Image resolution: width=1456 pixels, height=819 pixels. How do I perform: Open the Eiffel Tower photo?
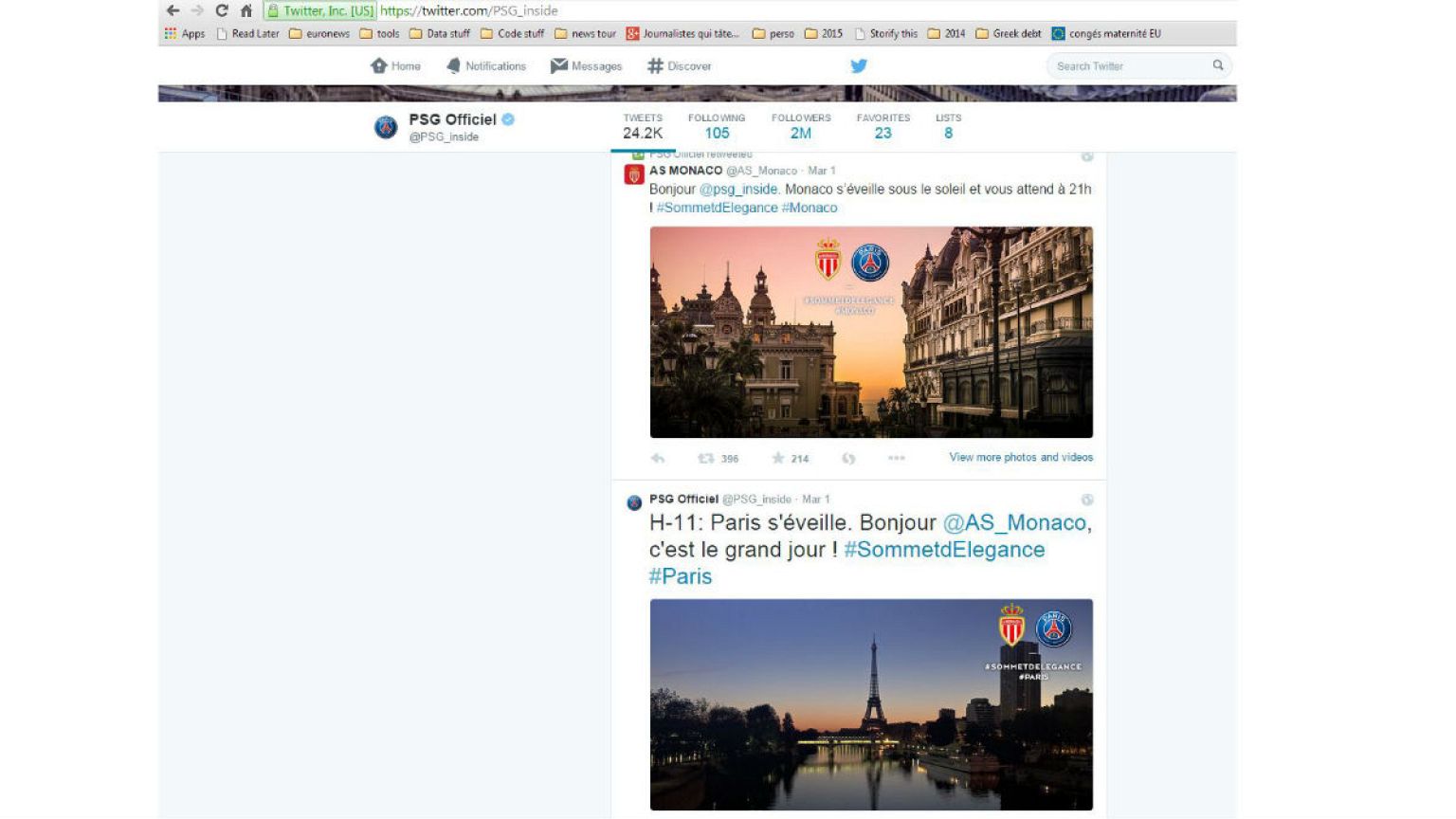pyautogui.click(x=871, y=704)
